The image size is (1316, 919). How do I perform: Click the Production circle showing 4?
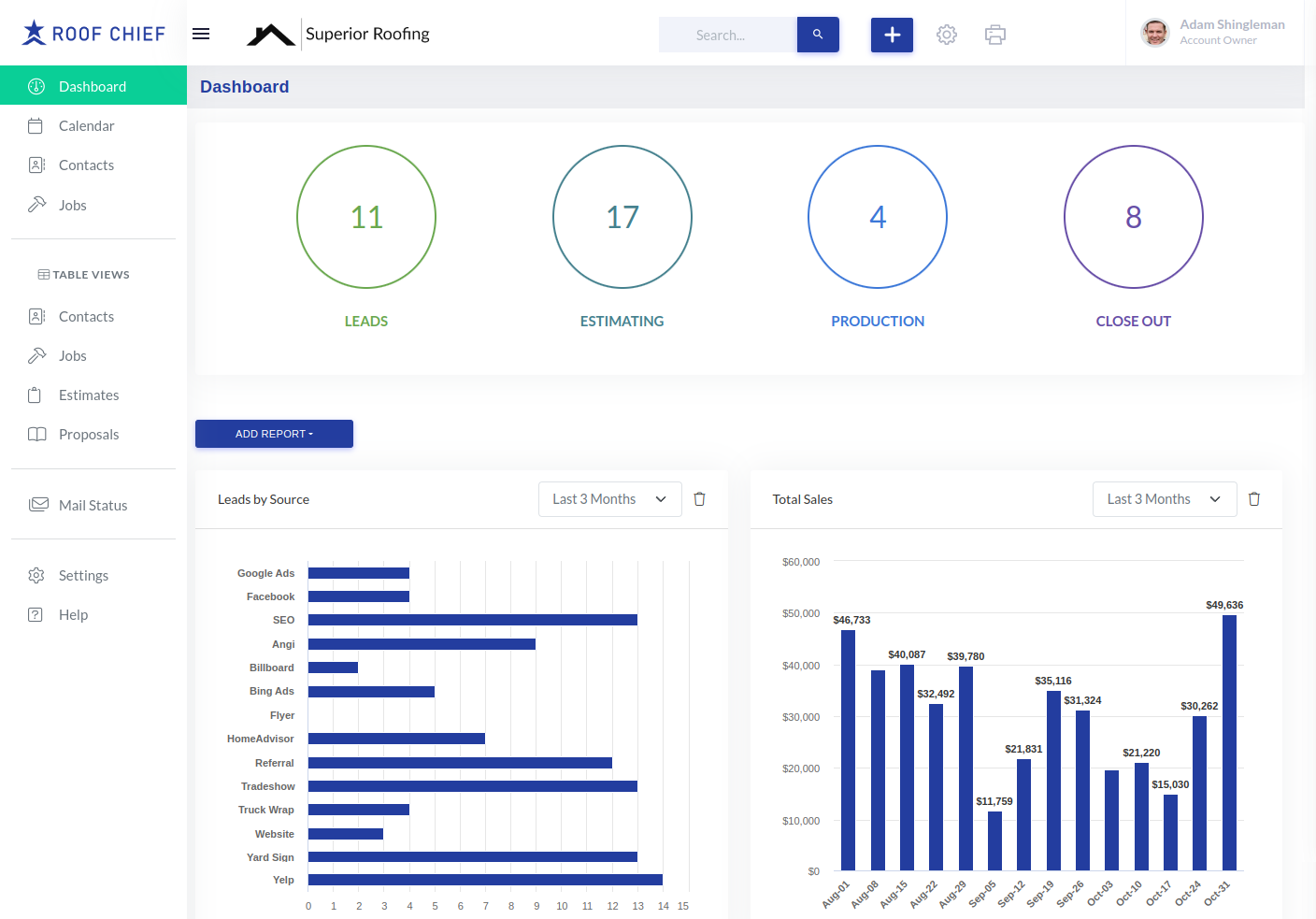(878, 217)
